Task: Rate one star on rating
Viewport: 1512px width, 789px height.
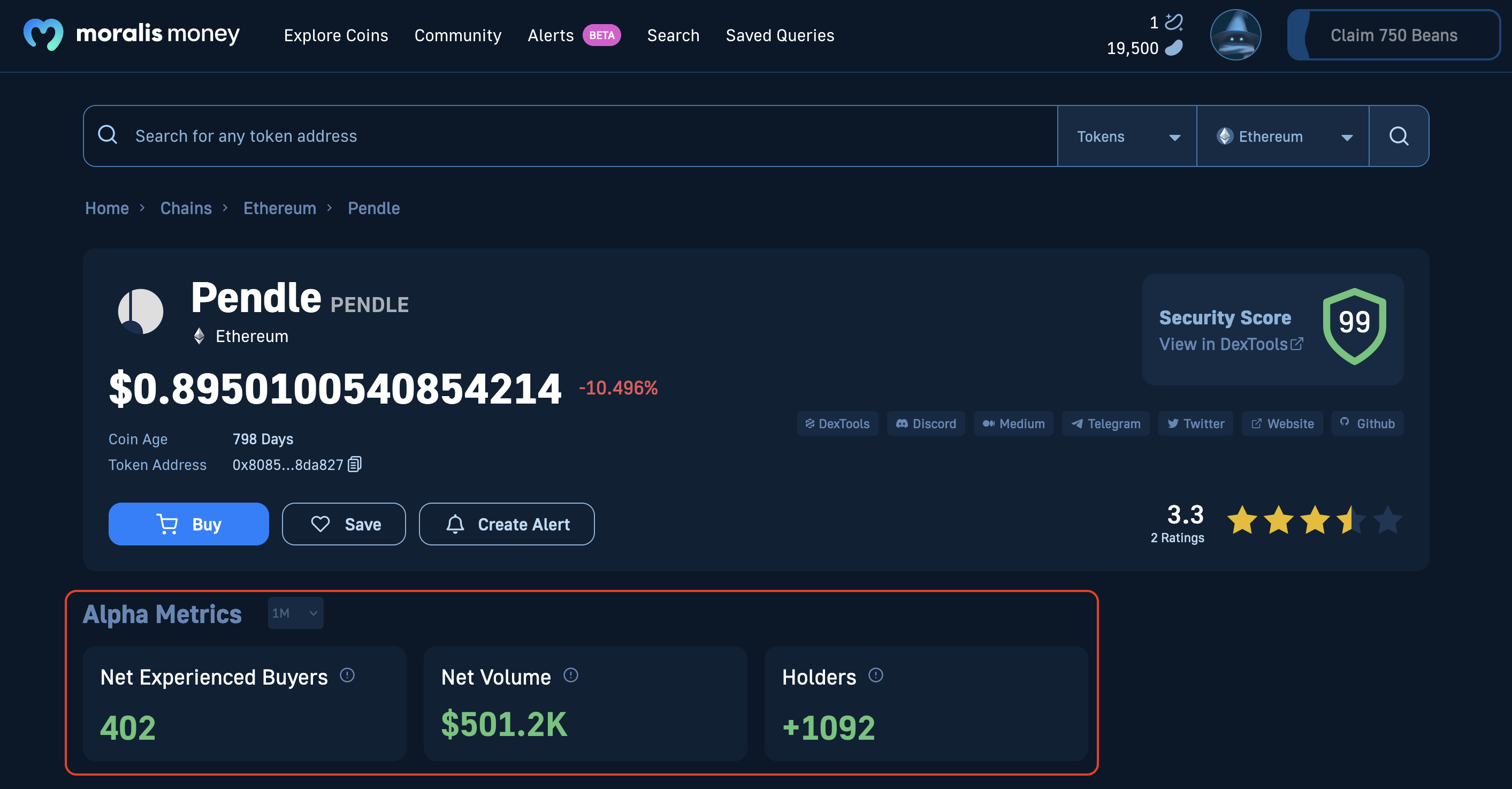Action: click(x=1242, y=520)
